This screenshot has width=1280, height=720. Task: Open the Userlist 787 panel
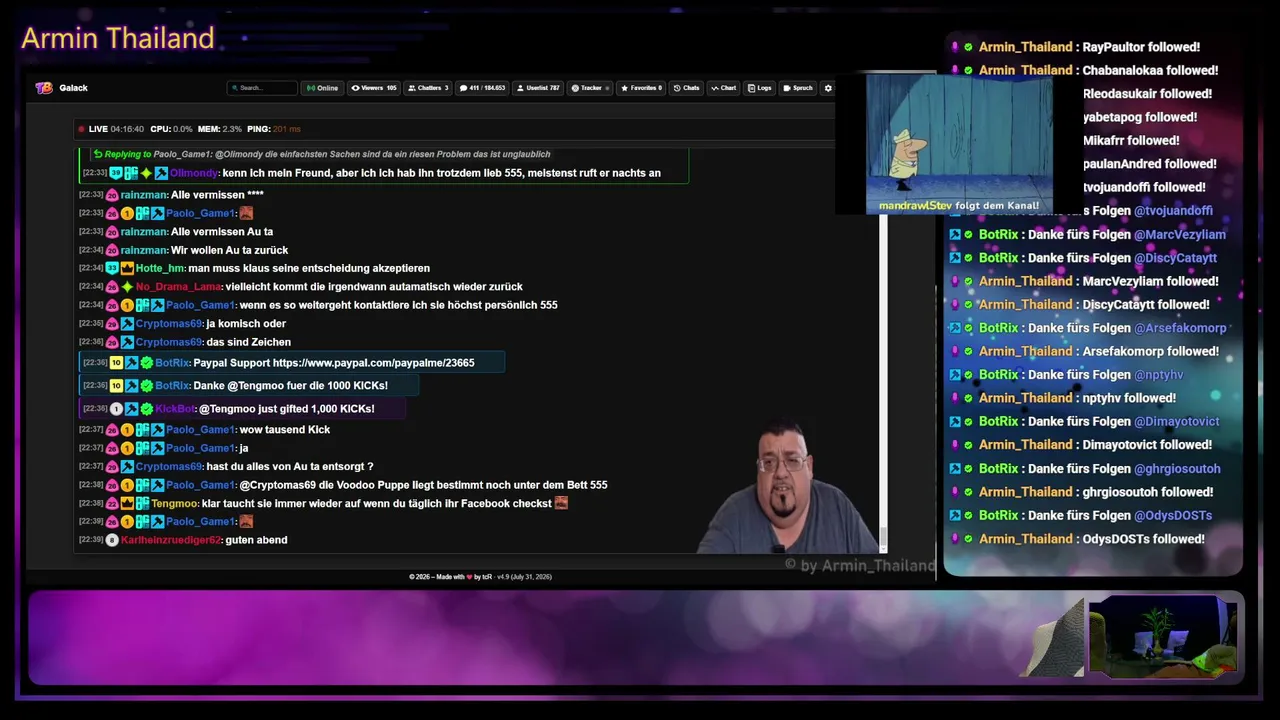538,88
